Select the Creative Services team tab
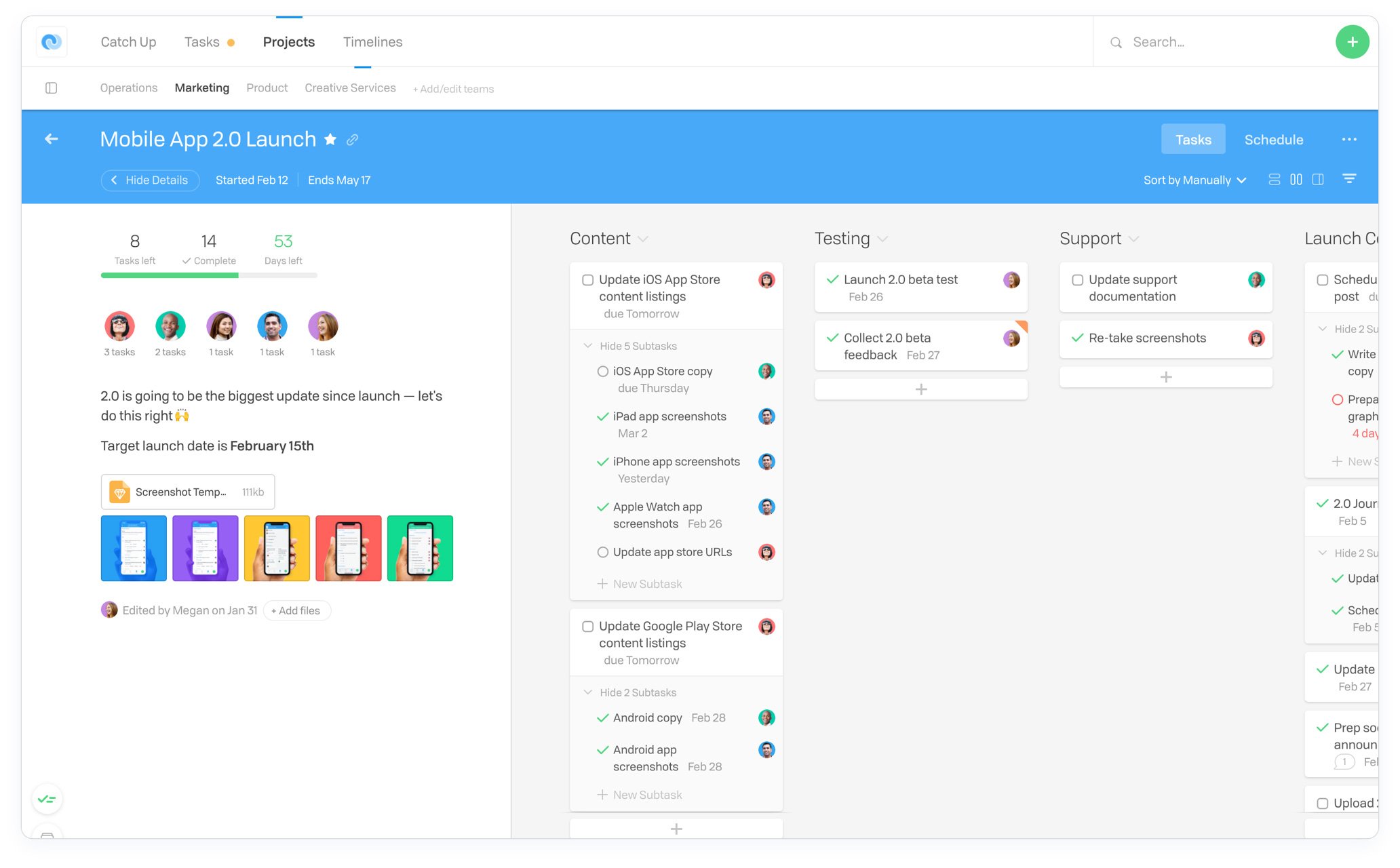Screen dimensions: 1400x868 [350, 88]
